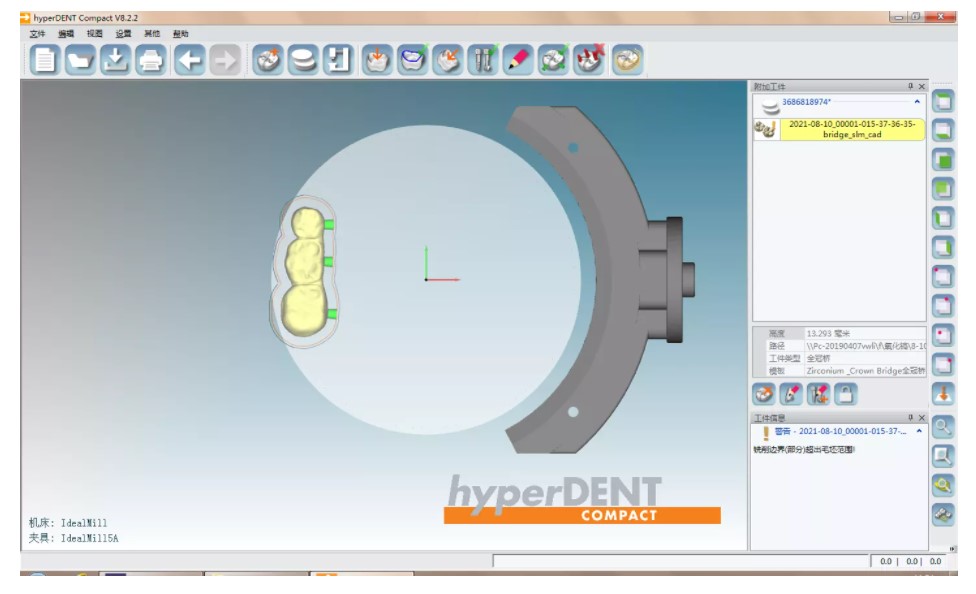Click the 全冠桥 part type value
976x594 pixels.
pos(819,359)
